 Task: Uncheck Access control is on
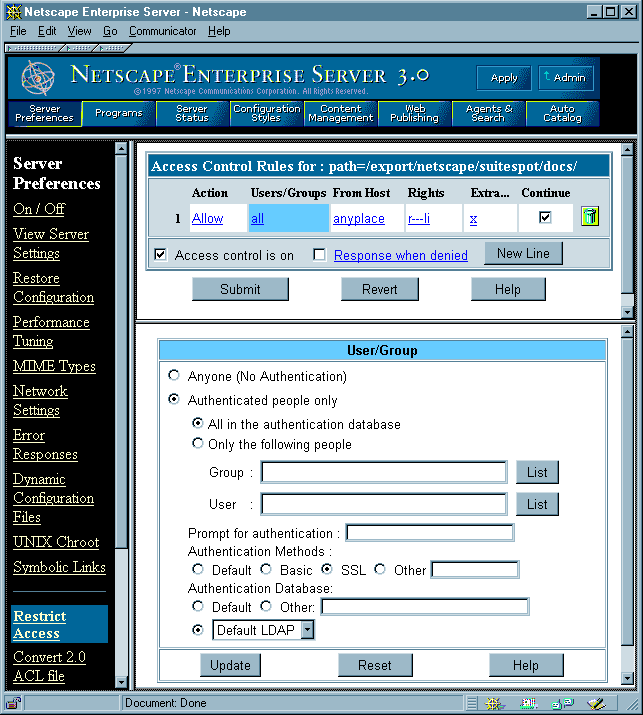161,254
